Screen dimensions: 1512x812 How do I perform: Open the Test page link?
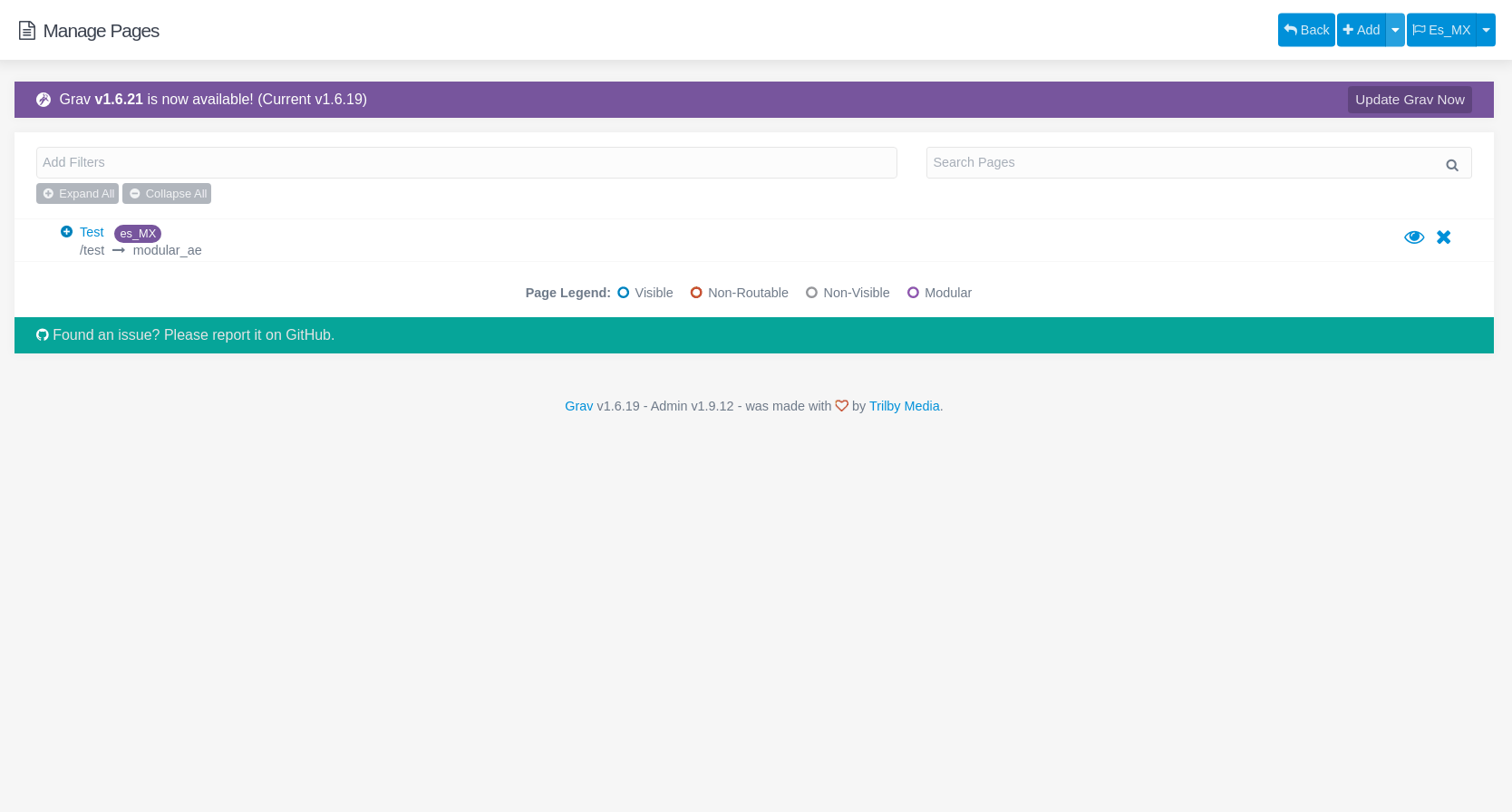point(92,232)
